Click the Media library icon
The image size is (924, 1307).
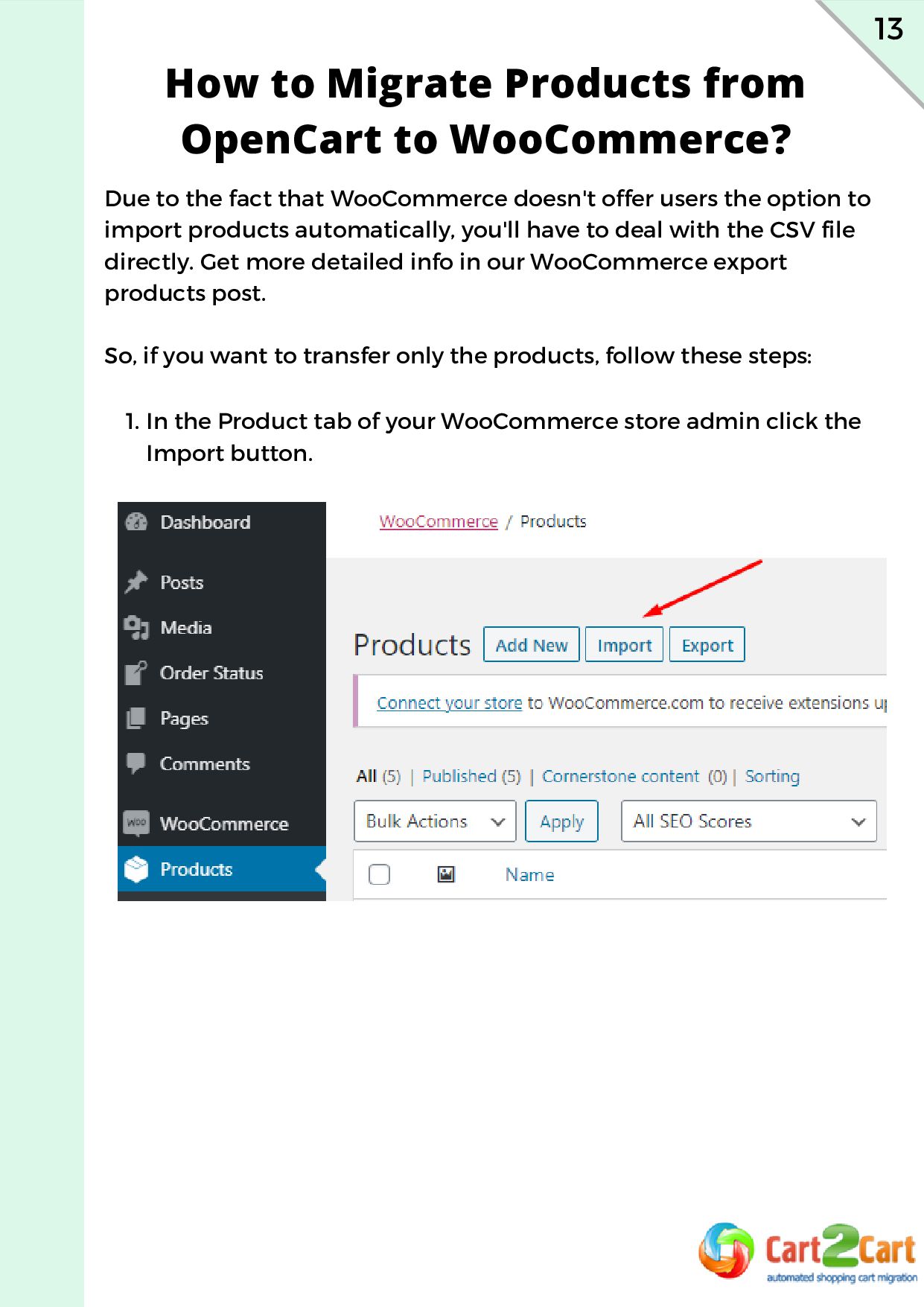coord(136,628)
